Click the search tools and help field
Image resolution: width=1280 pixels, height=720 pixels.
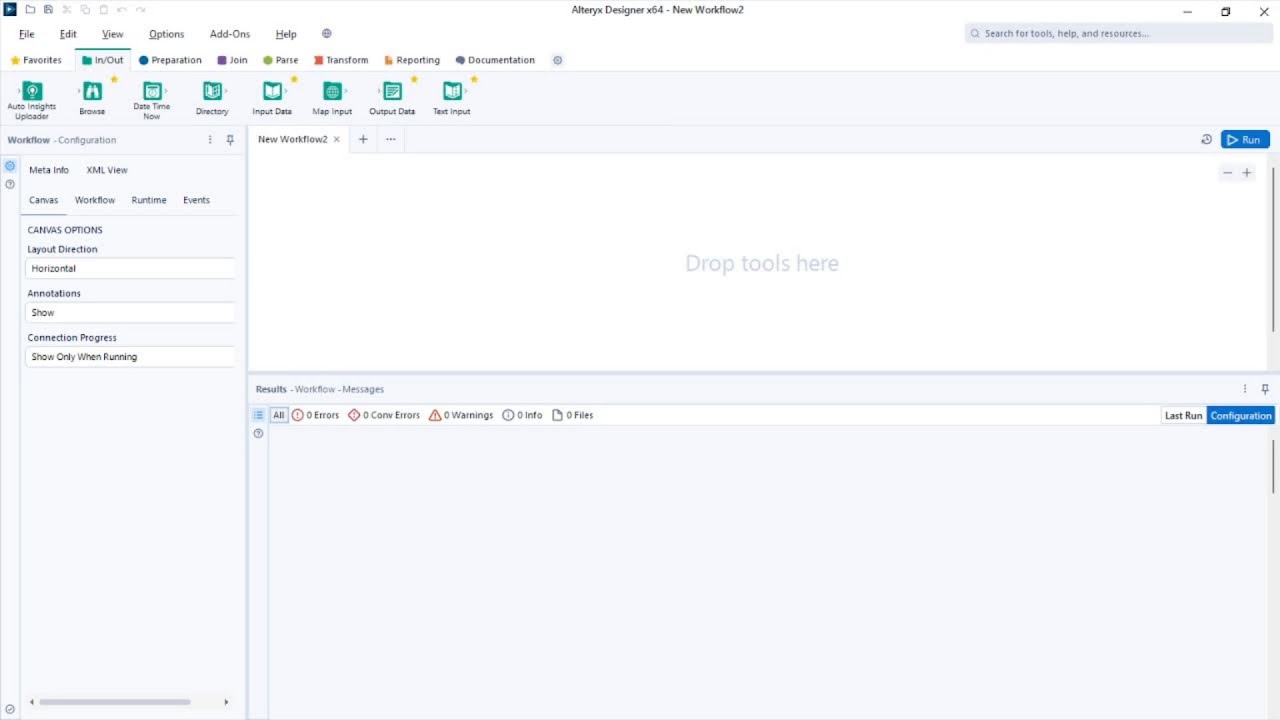tap(1117, 33)
